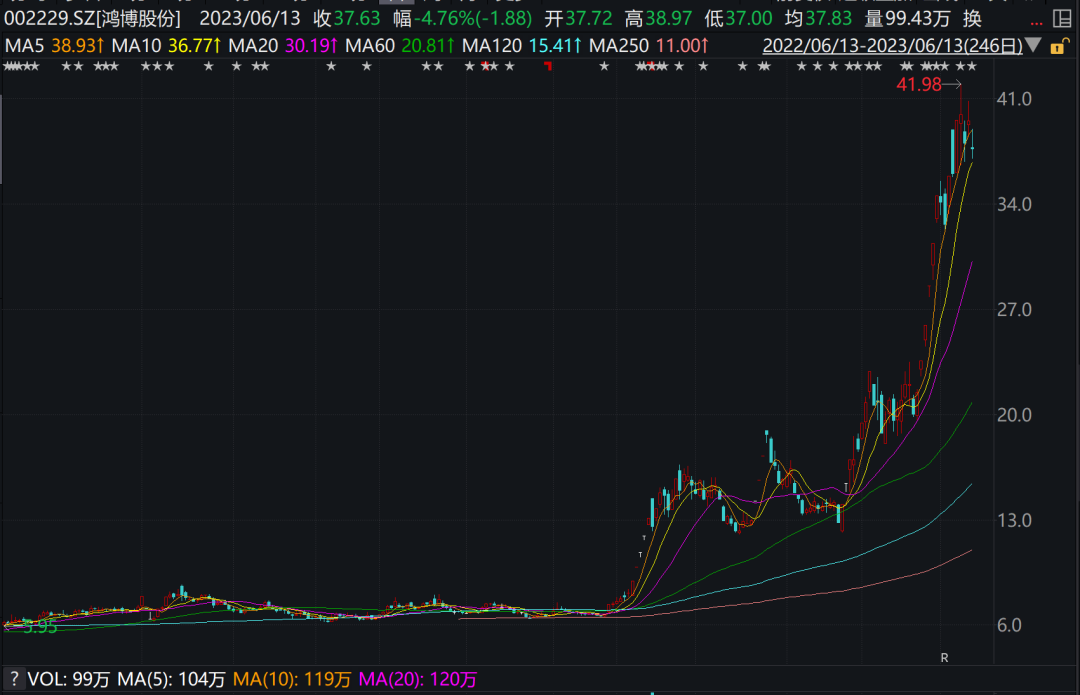Open stock selector 002229.SZ[鸿博股份]
The height and width of the screenshot is (695, 1080).
[x=92, y=18]
